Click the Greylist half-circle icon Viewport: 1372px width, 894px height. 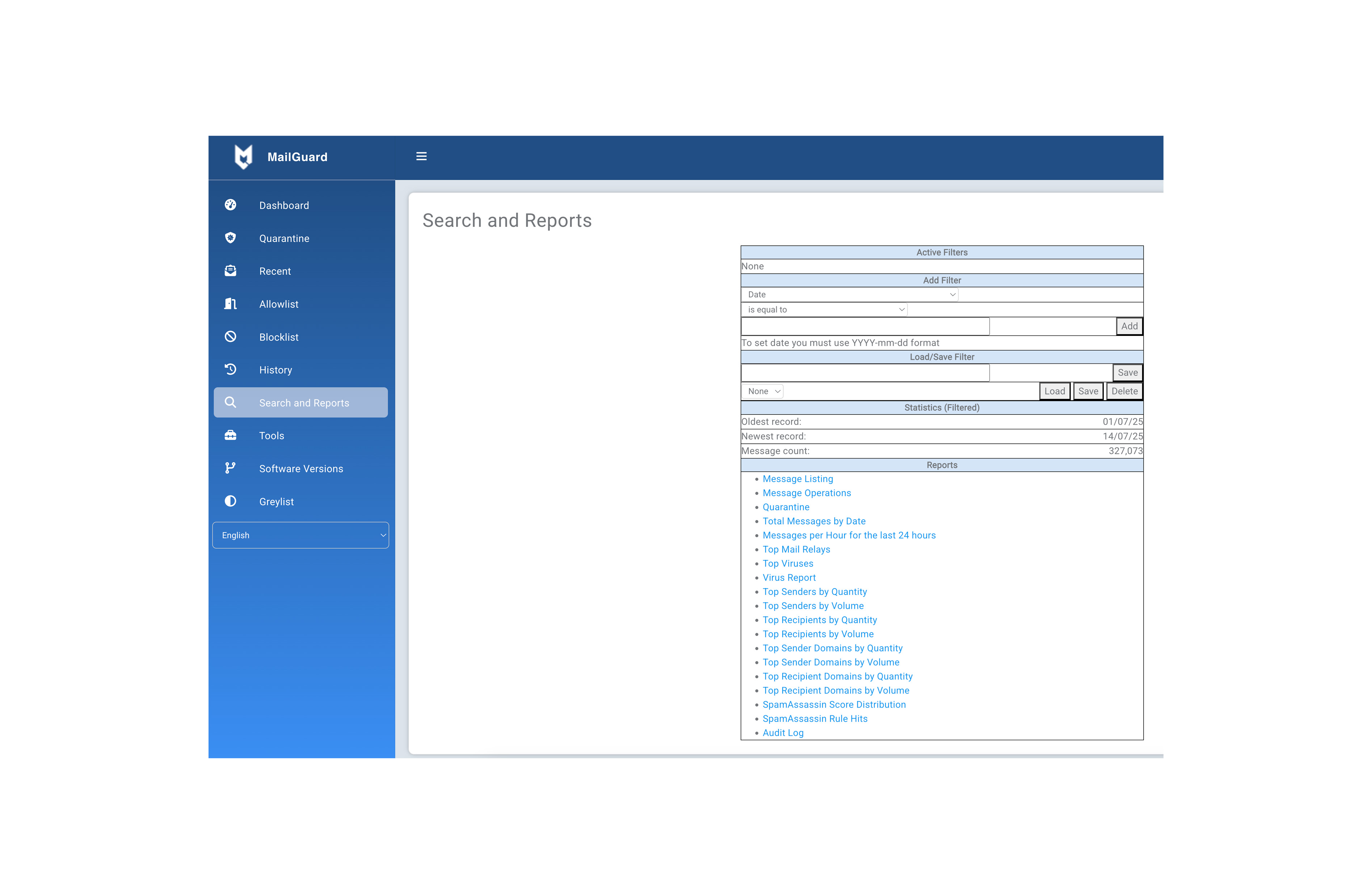231,501
